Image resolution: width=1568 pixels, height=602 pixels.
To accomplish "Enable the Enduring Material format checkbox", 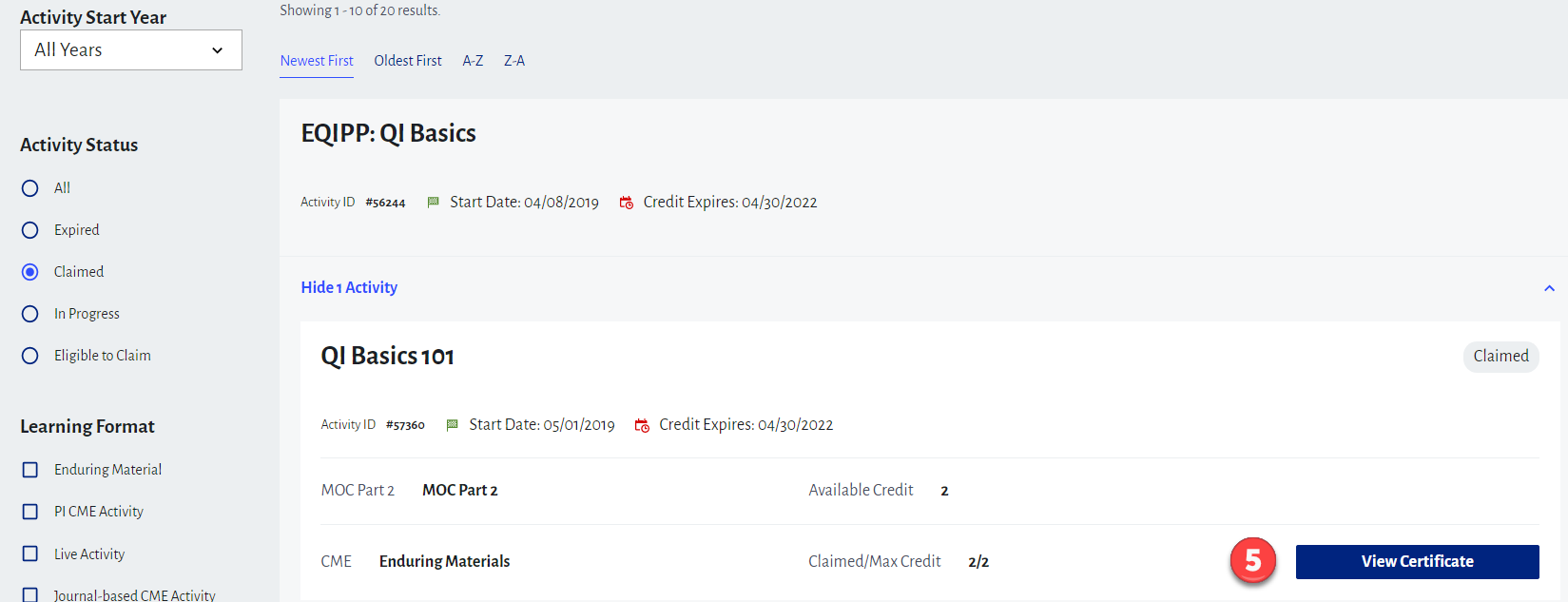I will (30, 470).
